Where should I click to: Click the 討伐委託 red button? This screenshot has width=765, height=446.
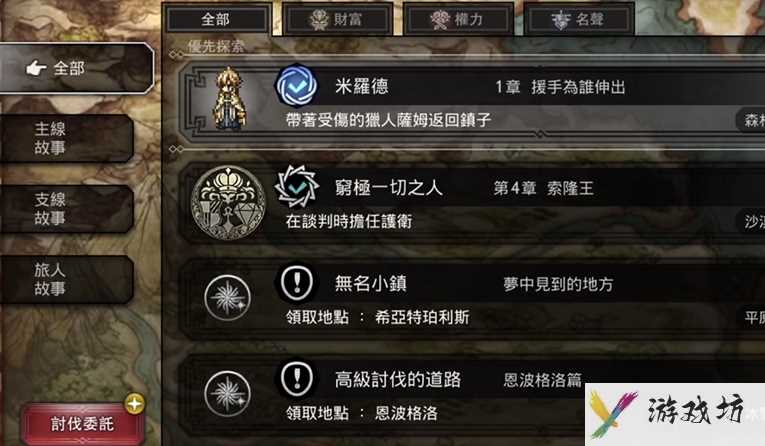tap(82, 423)
